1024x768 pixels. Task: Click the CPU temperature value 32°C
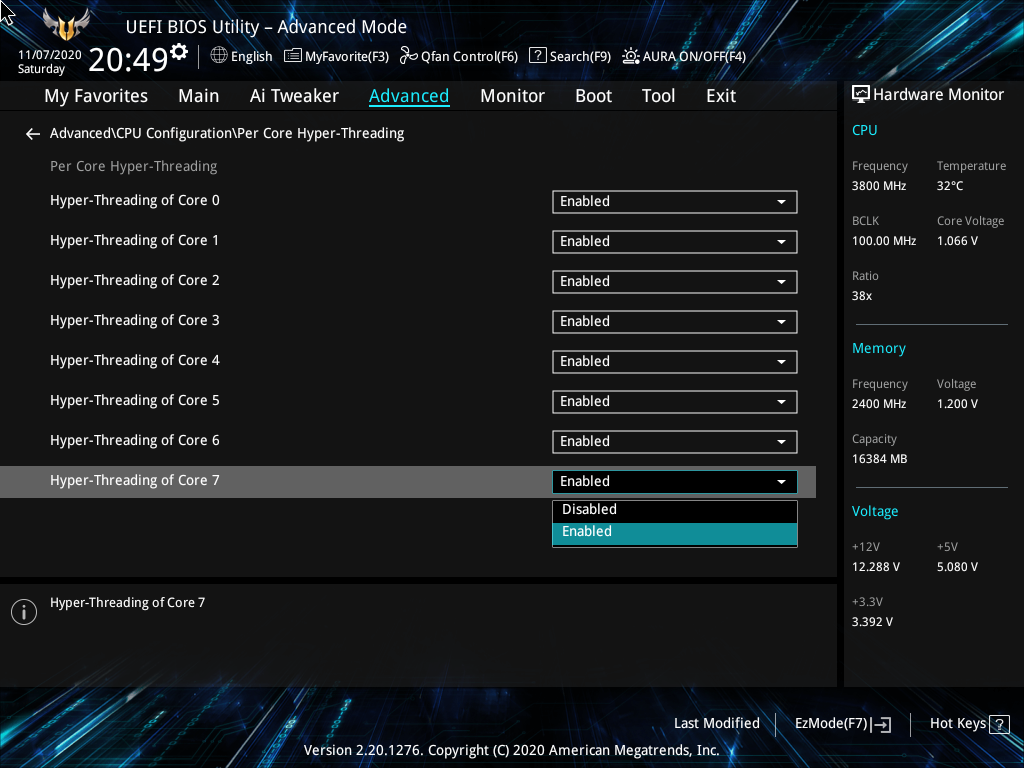point(950,186)
